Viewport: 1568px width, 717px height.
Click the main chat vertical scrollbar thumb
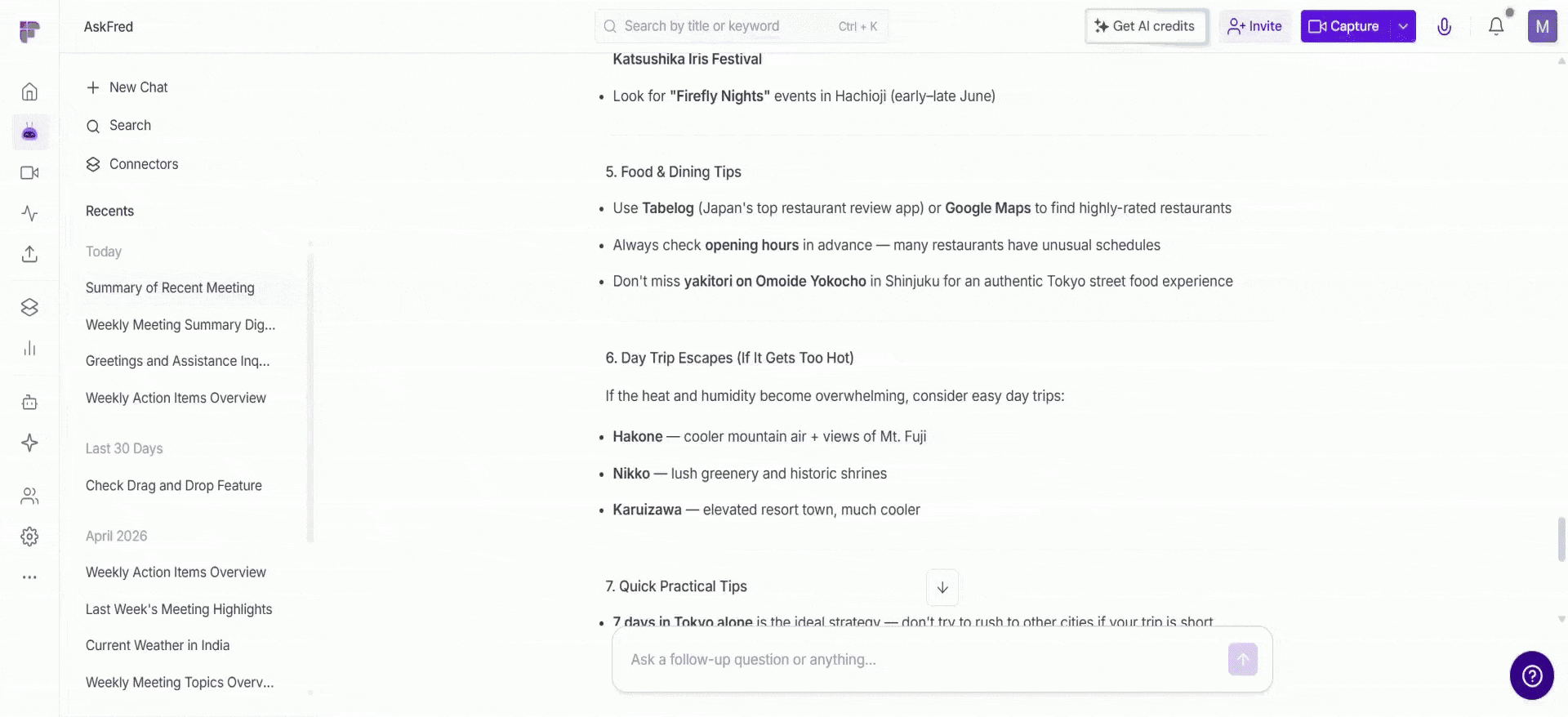click(1561, 539)
